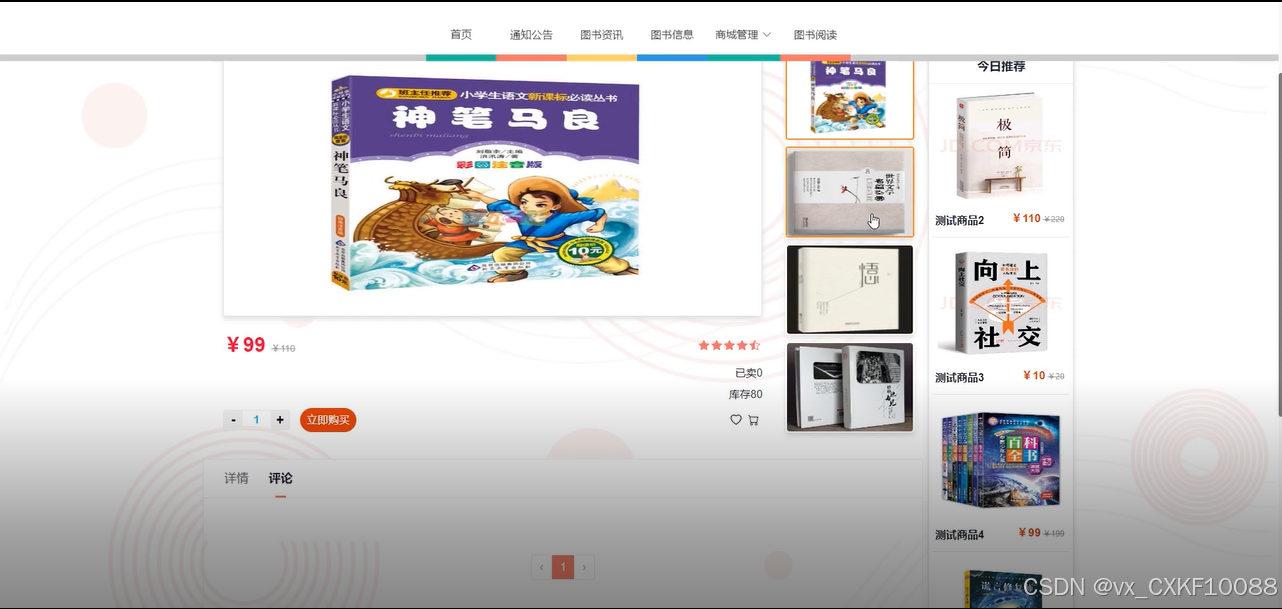
Task: Go to next comments page arrow
Action: (584, 568)
